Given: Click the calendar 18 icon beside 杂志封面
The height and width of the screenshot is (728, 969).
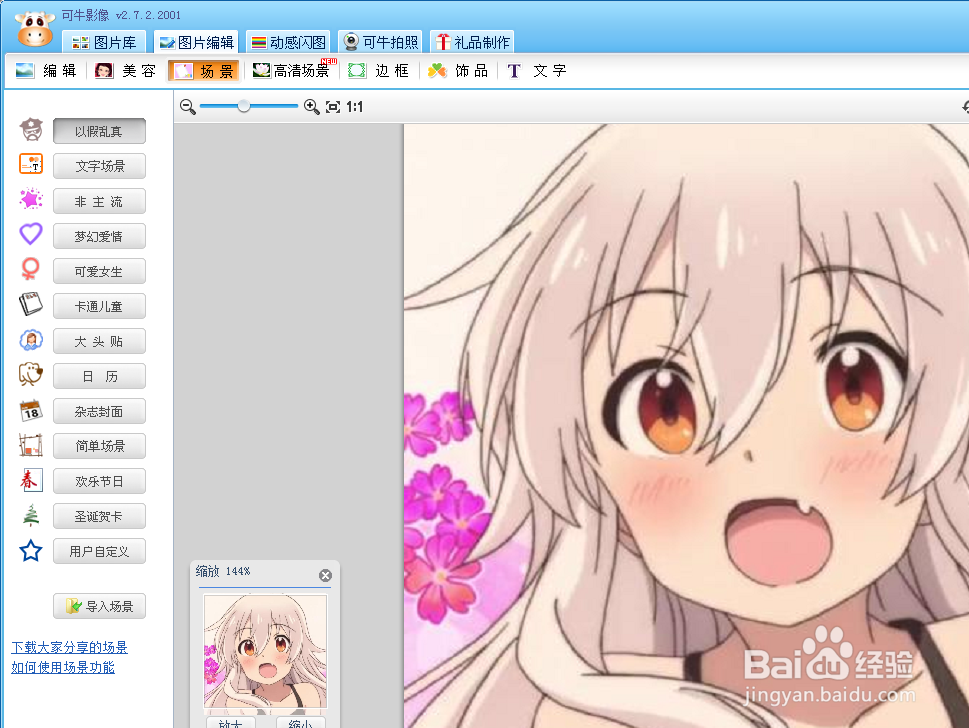Looking at the screenshot, I should pyautogui.click(x=31, y=410).
